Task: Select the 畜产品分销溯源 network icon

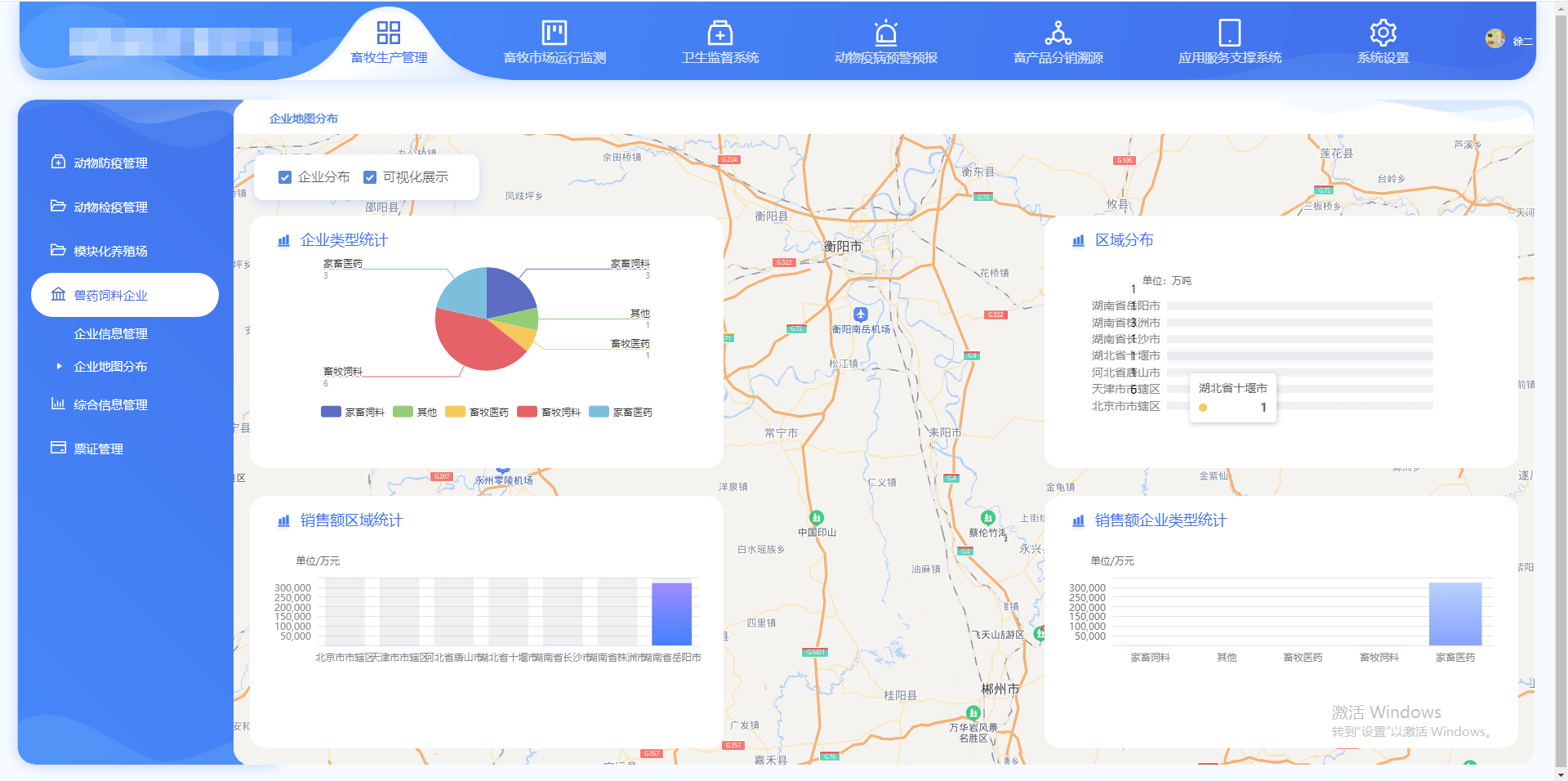Action: [x=1057, y=33]
